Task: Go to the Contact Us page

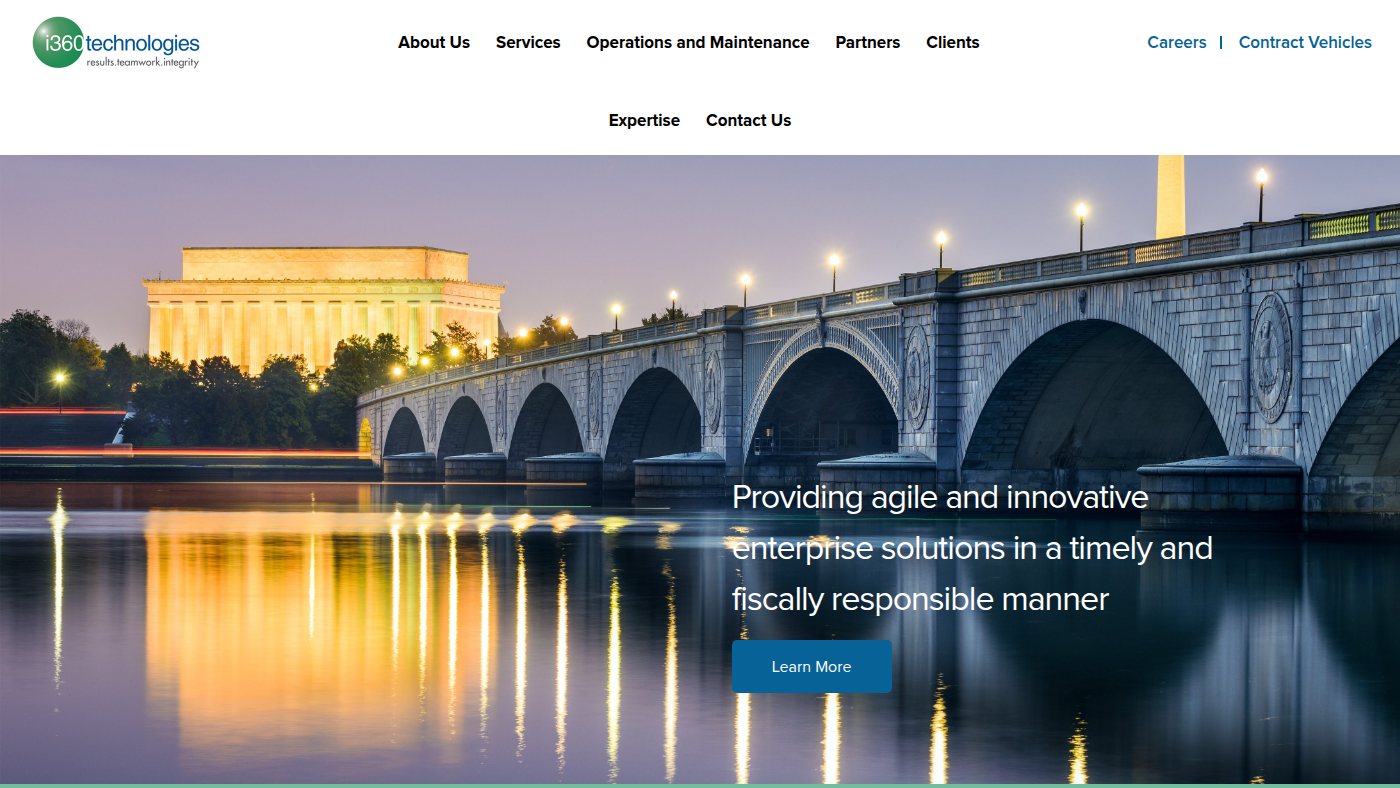Action: tap(748, 120)
